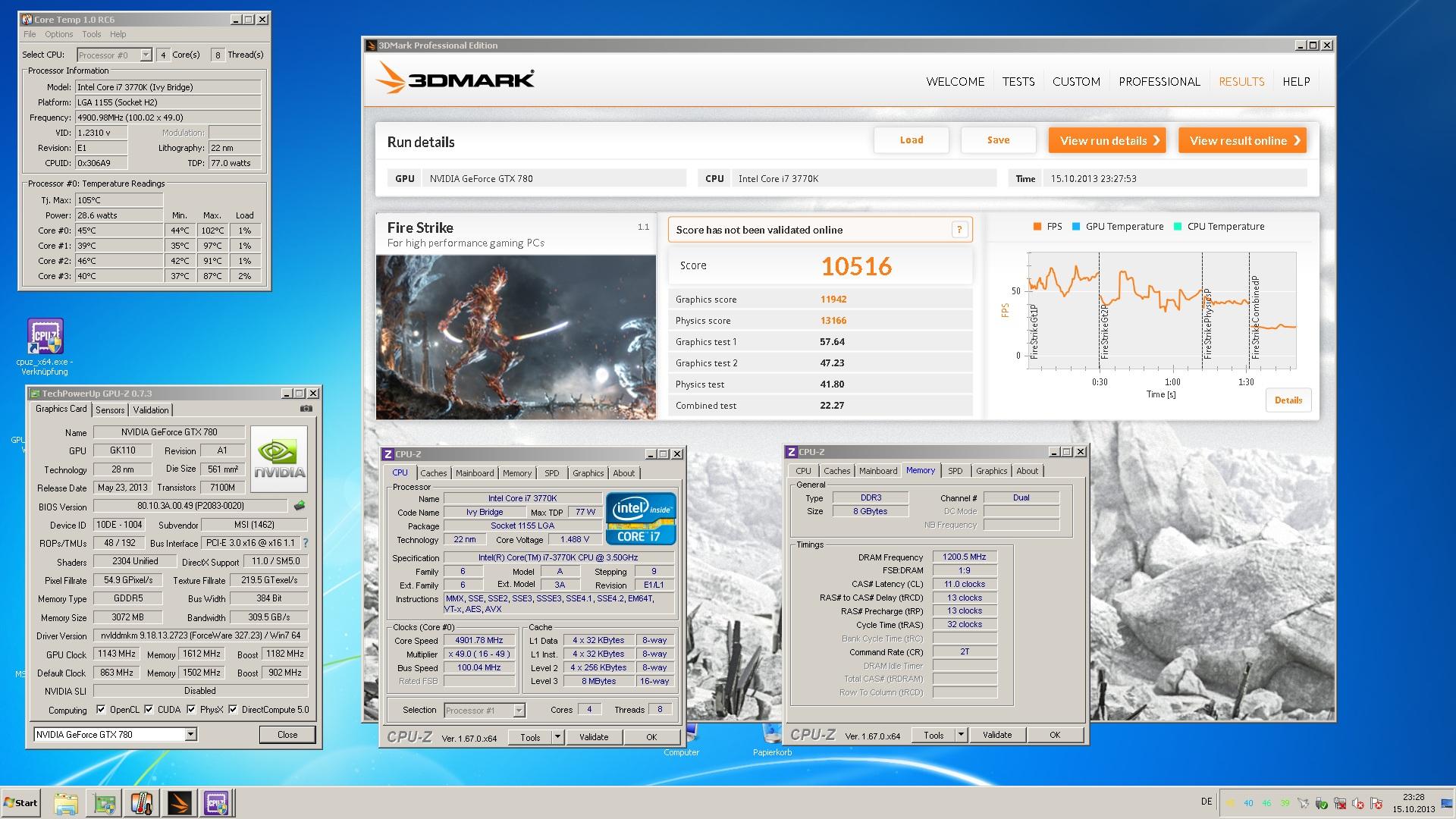
Task: Toggle the OpenCL checkbox in GPU-Z
Action: tap(101, 710)
